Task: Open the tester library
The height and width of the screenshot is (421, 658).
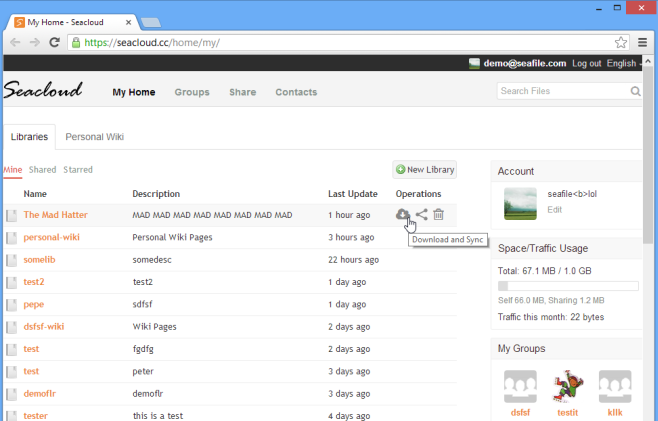Action: click(35, 416)
